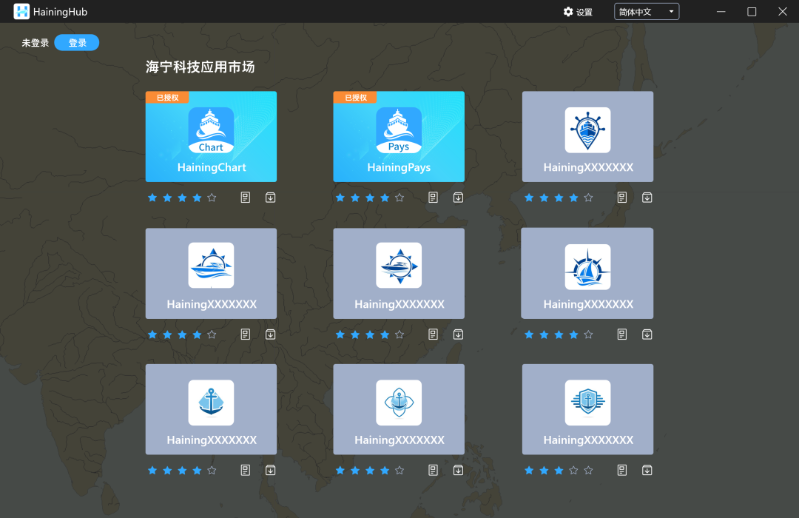Open the HainingChart app card
Image resolution: width=799 pixels, height=518 pixels.
[x=211, y=137]
